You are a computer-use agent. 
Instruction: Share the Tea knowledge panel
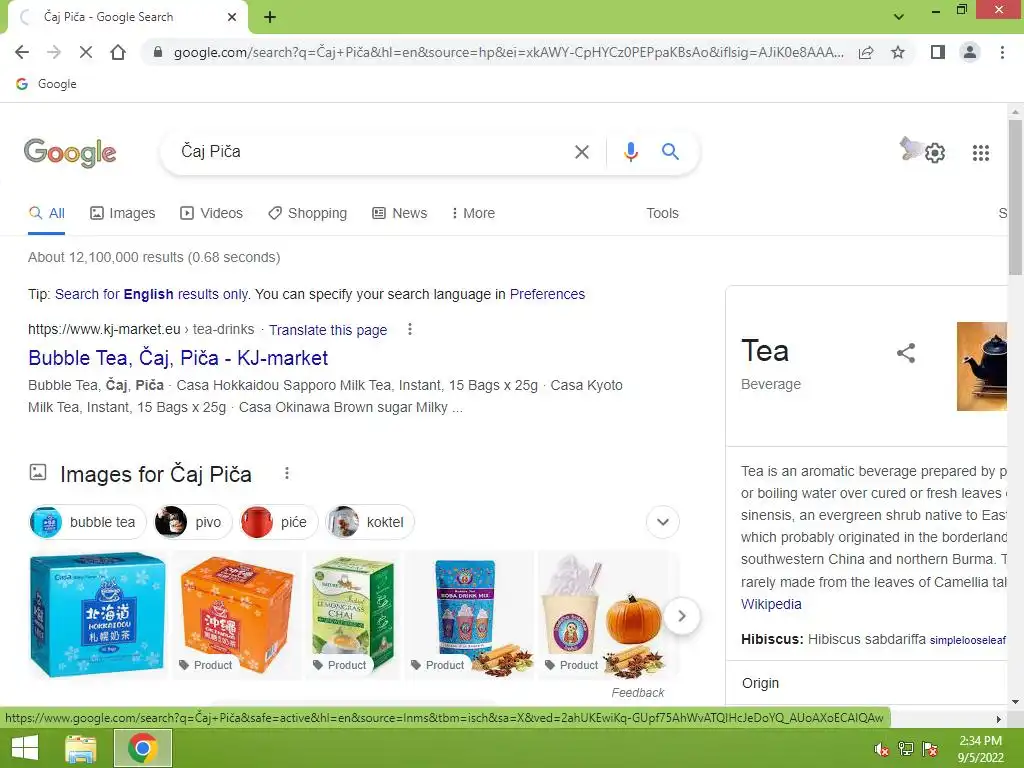[x=905, y=353]
